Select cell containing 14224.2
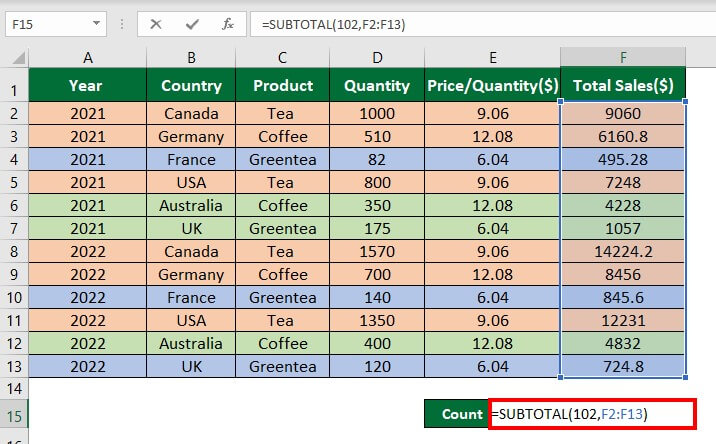Screen dimensions: 716x444 (623, 252)
